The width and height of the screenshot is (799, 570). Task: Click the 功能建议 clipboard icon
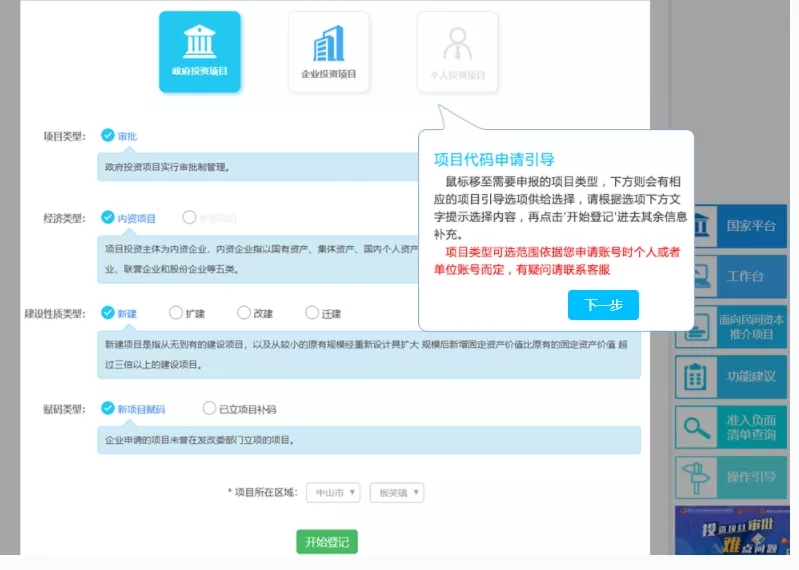coord(695,377)
